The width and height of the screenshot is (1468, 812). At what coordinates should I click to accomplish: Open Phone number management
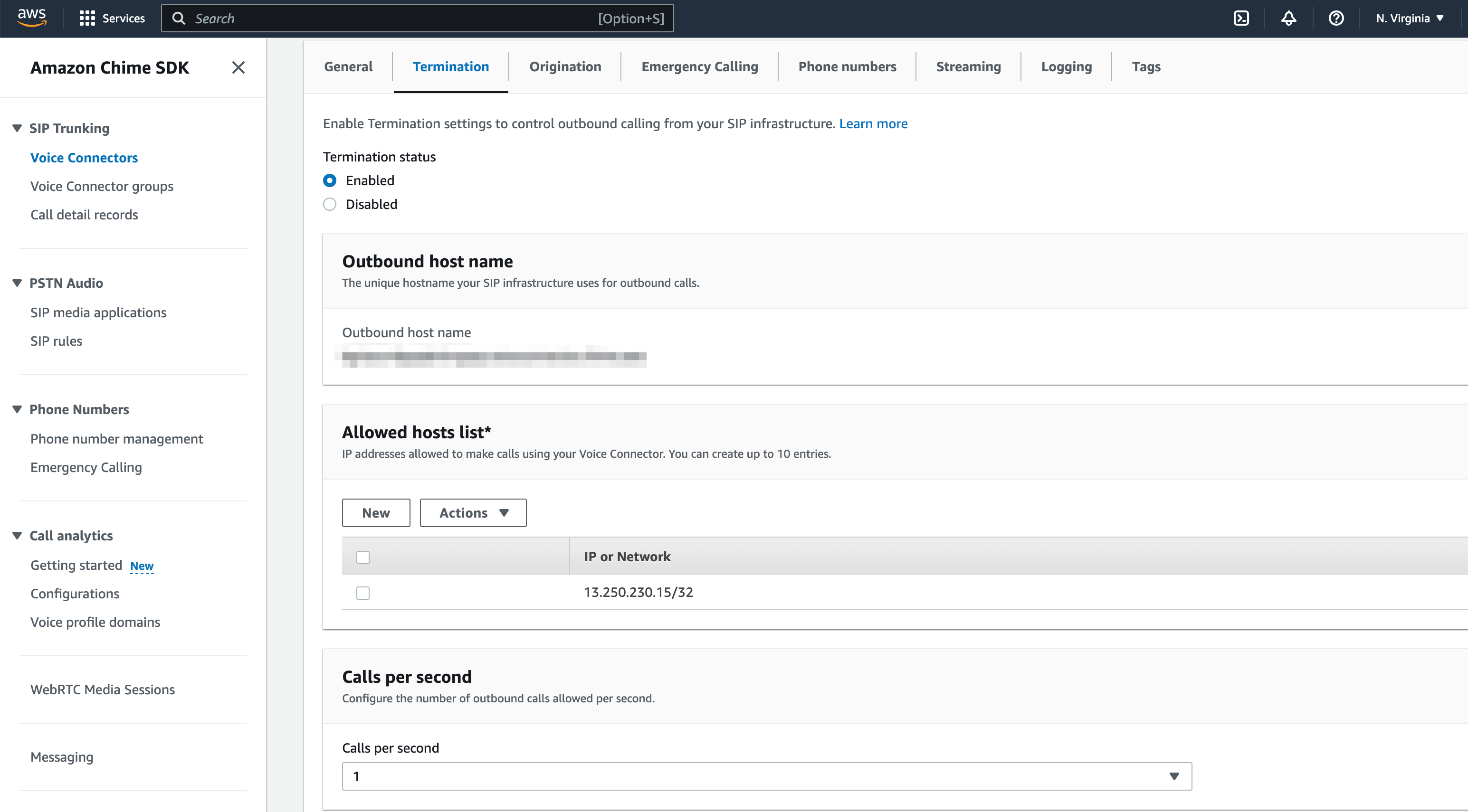point(116,439)
